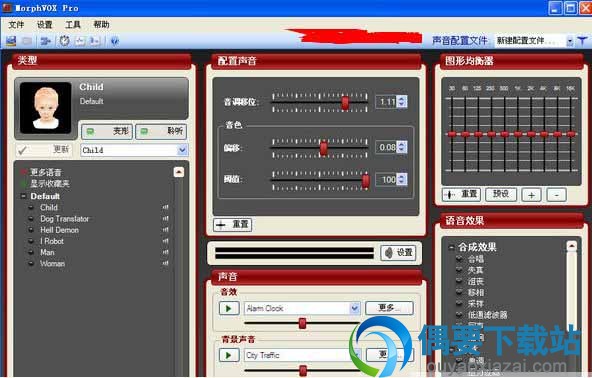Click the red 更多语音 get-more-voices icon
Screen dimensions: 592x378
pyautogui.click(x=24, y=172)
